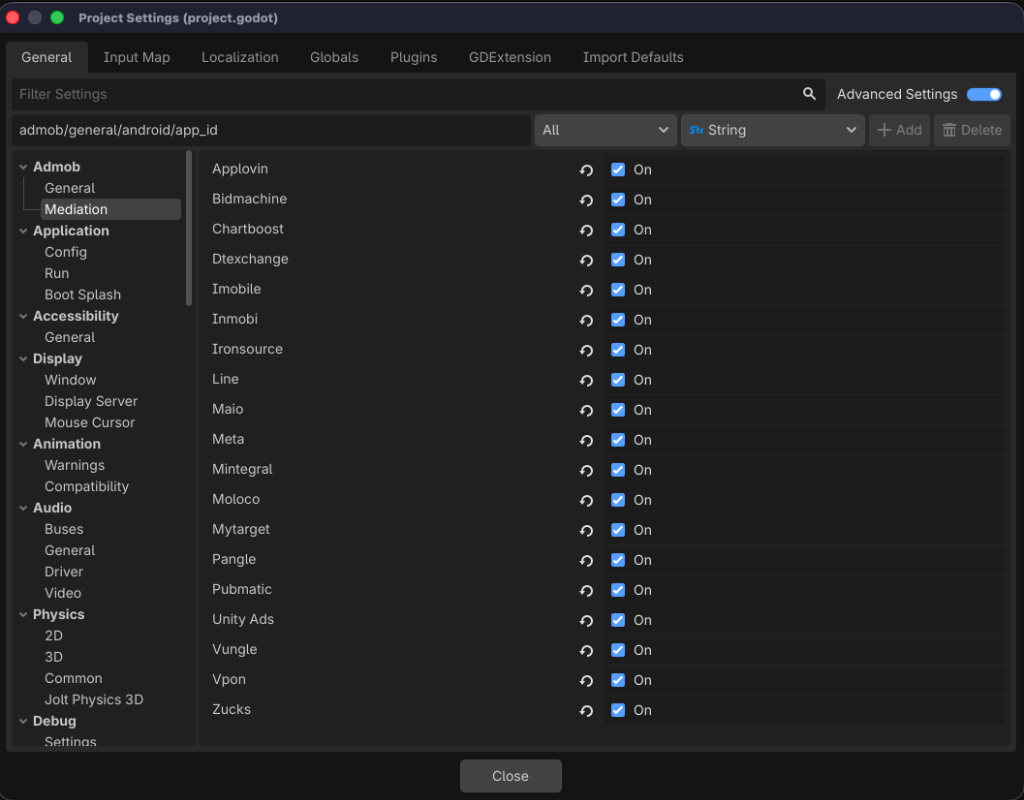Reset the Zucks setting to default
Viewport: 1024px width, 800px height.
point(586,711)
